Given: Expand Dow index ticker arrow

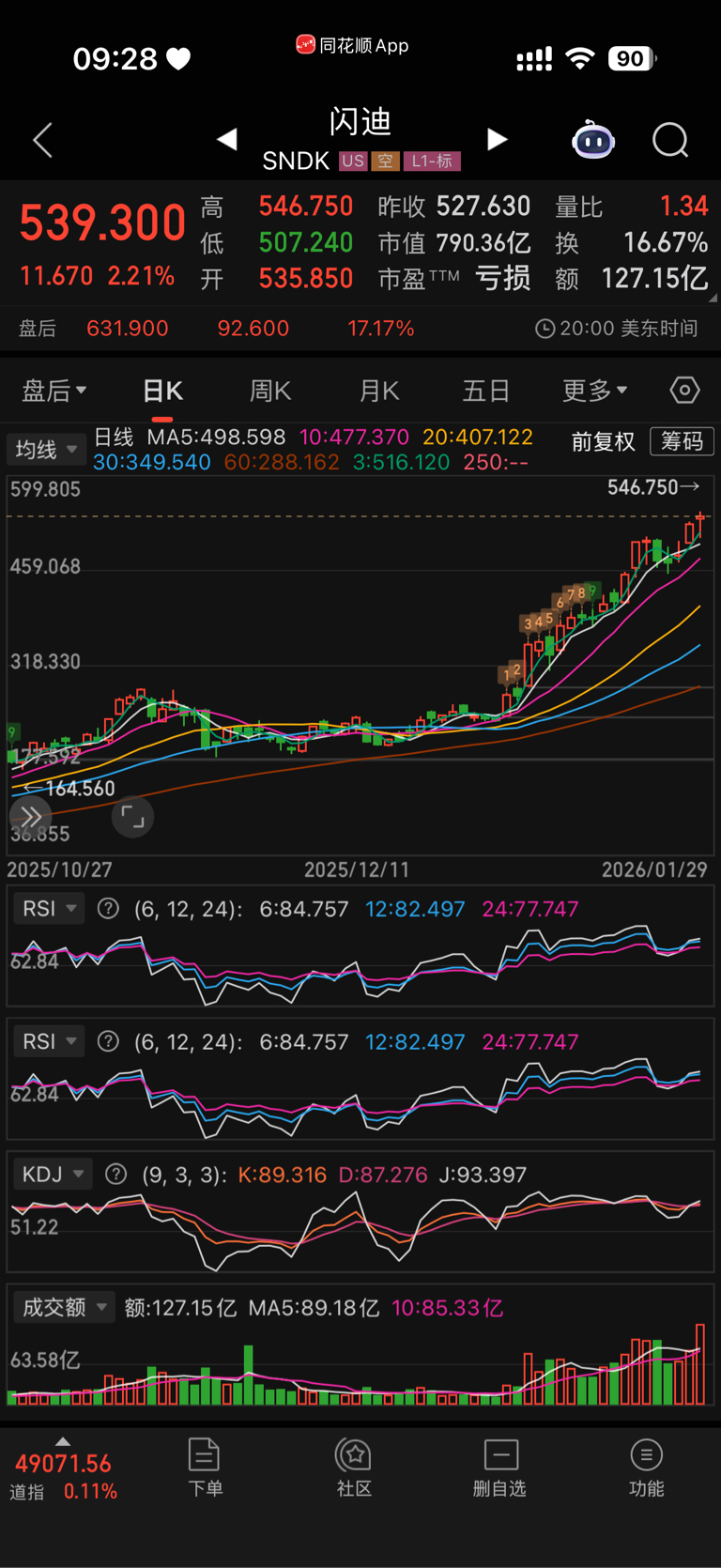Looking at the screenshot, I should pyautogui.click(x=63, y=1441).
